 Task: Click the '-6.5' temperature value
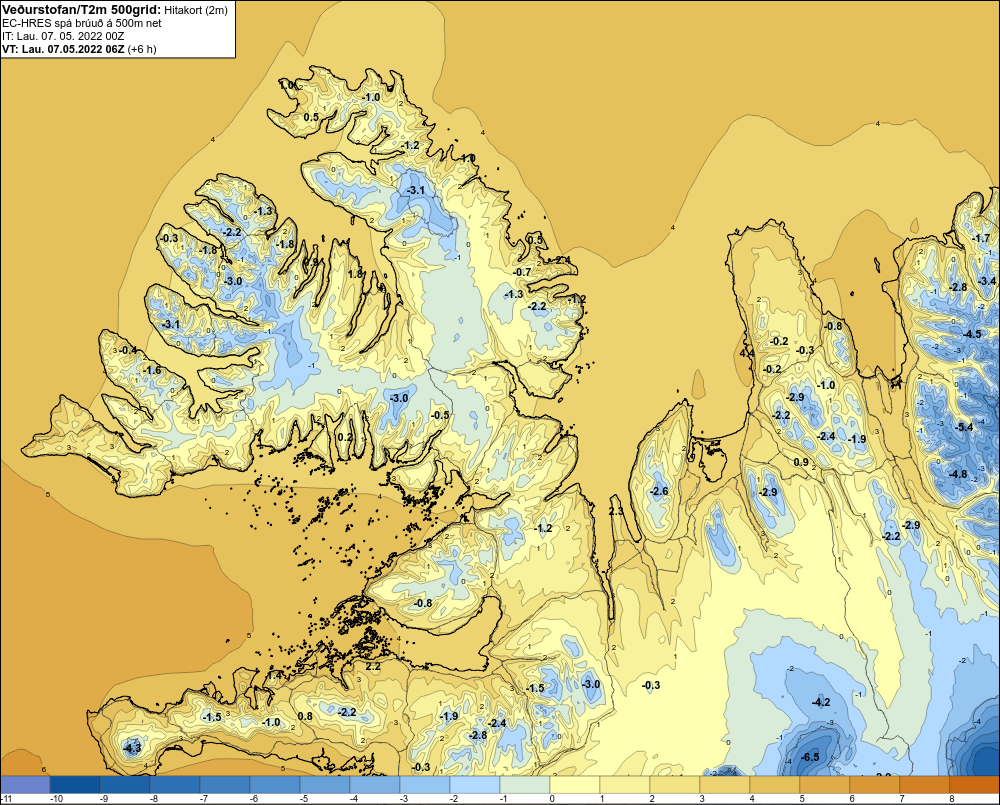point(809,757)
